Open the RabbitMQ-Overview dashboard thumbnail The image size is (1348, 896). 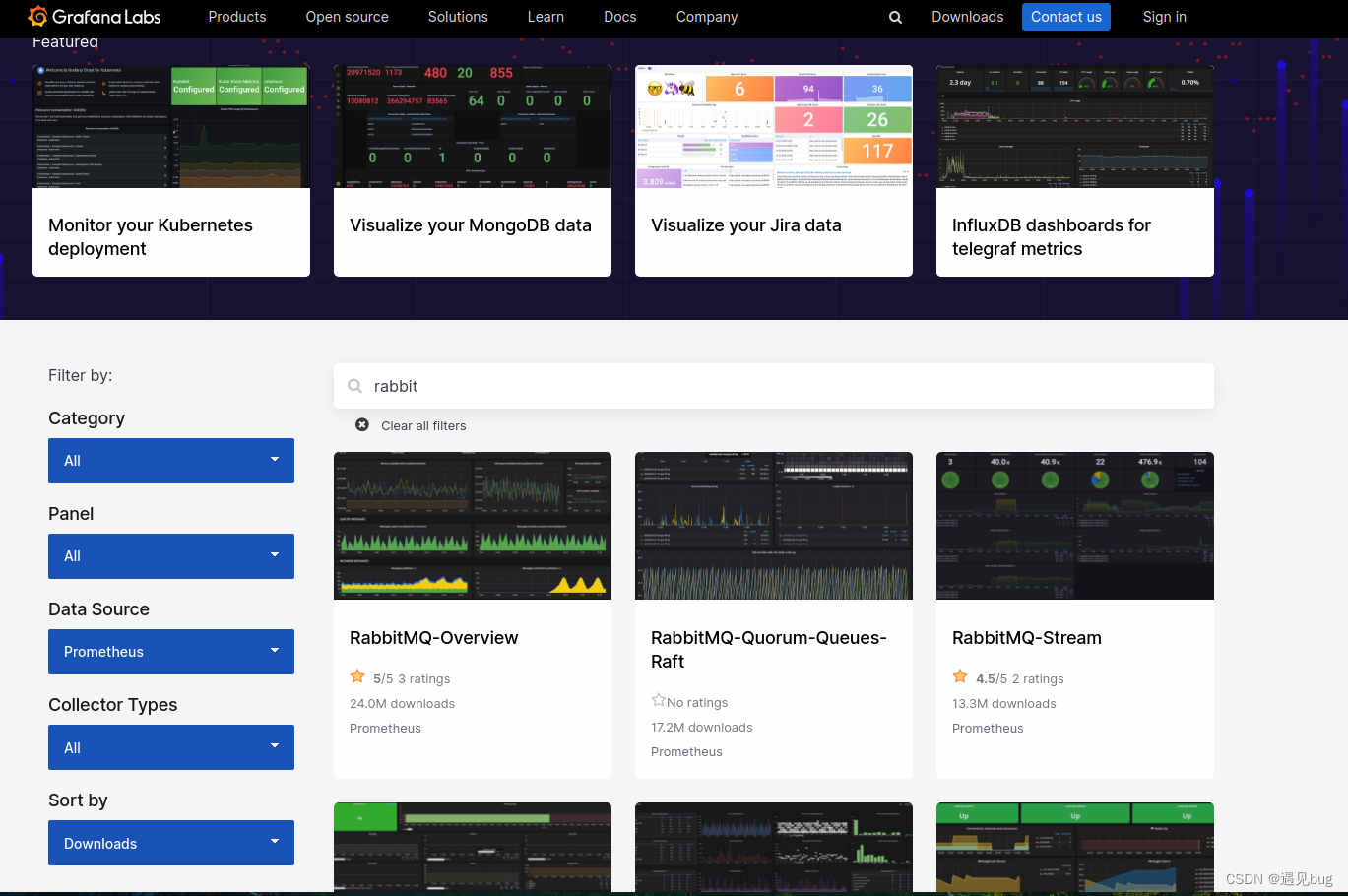[x=473, y=526]
